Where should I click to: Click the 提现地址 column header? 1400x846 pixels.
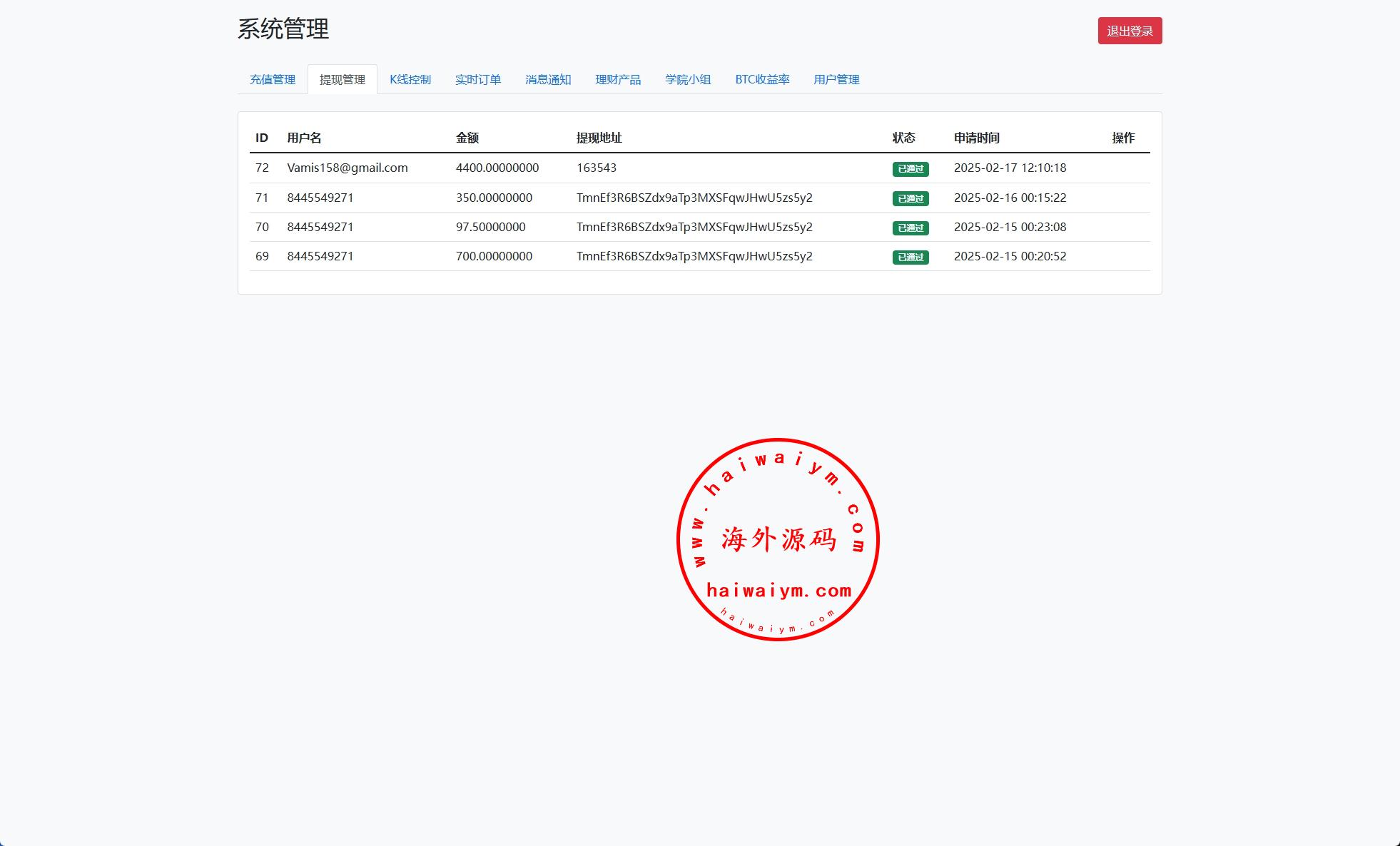tap(599, 138)
